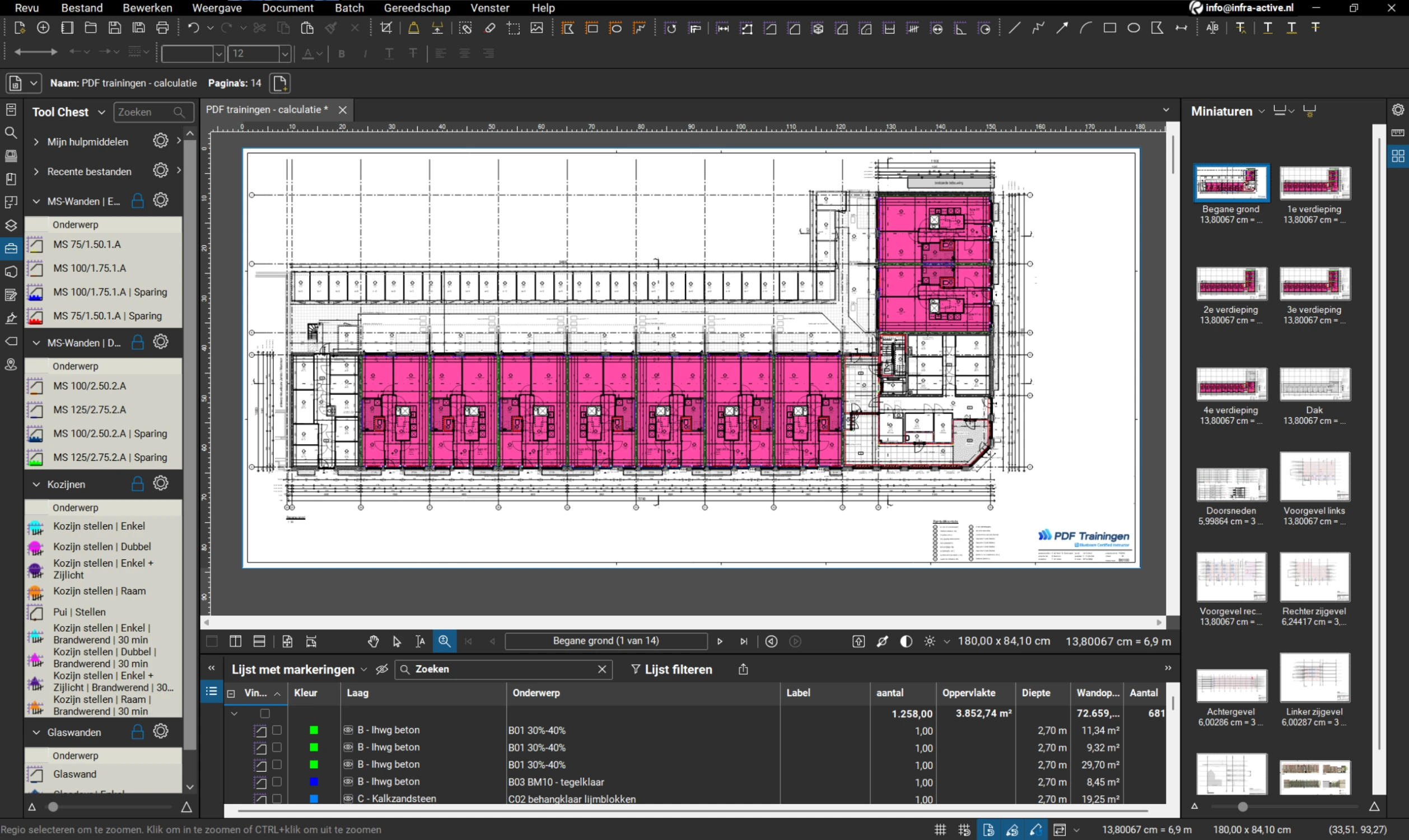Open the Gereedschap menu
Screen dimensions: 1409x840
(417, 8)
